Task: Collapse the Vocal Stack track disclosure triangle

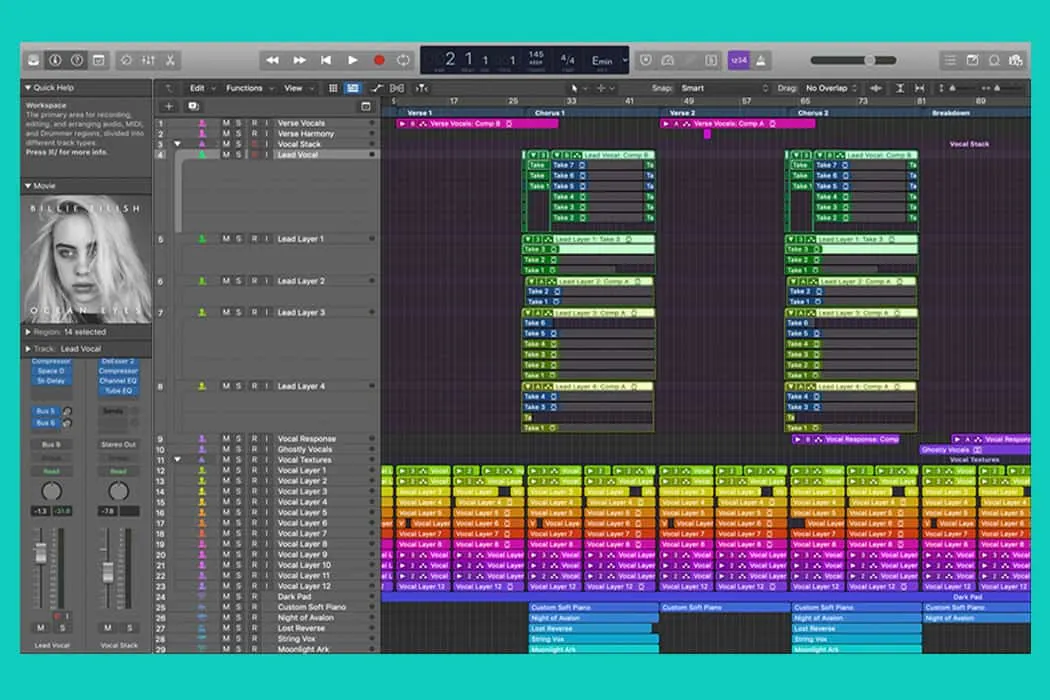Action: (178, 144)
